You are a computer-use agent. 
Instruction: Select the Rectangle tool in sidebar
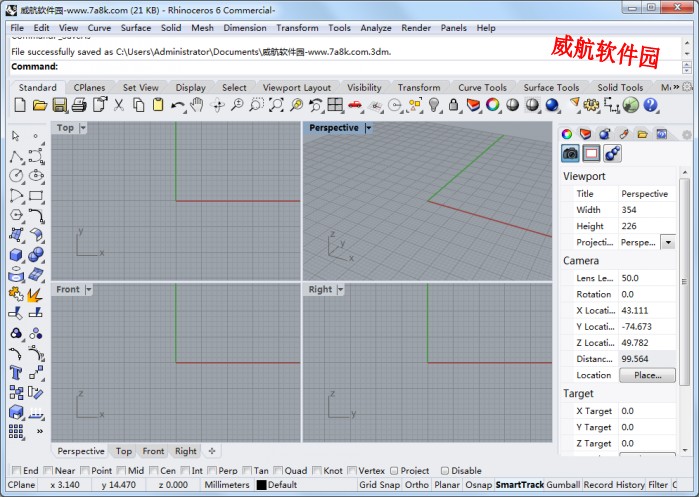[x=36, y=195]
